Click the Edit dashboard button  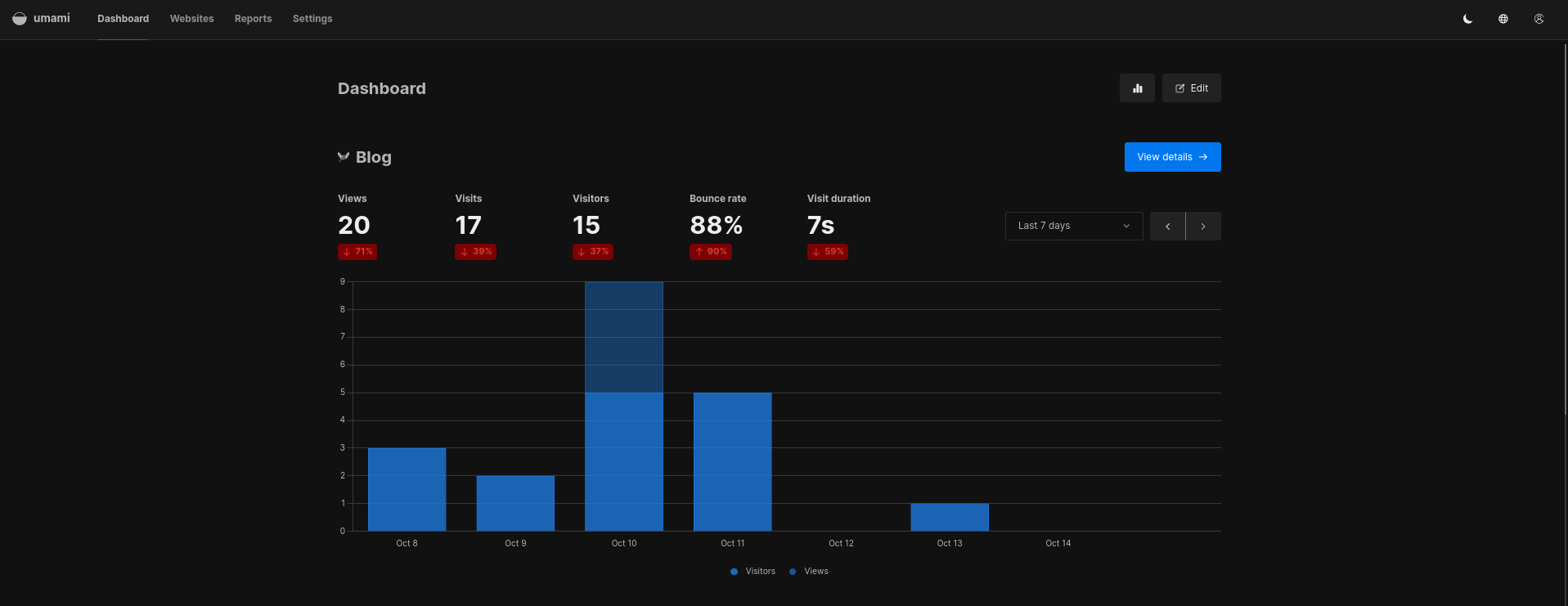point(1191,88)
